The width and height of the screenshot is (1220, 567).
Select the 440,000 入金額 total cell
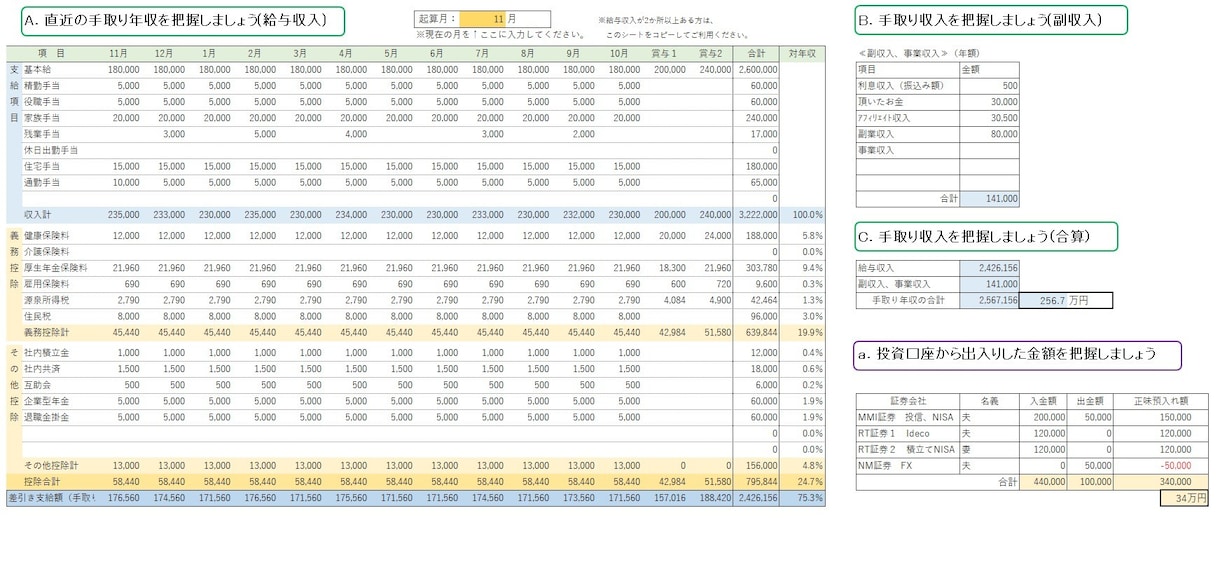pos(1044,482)
